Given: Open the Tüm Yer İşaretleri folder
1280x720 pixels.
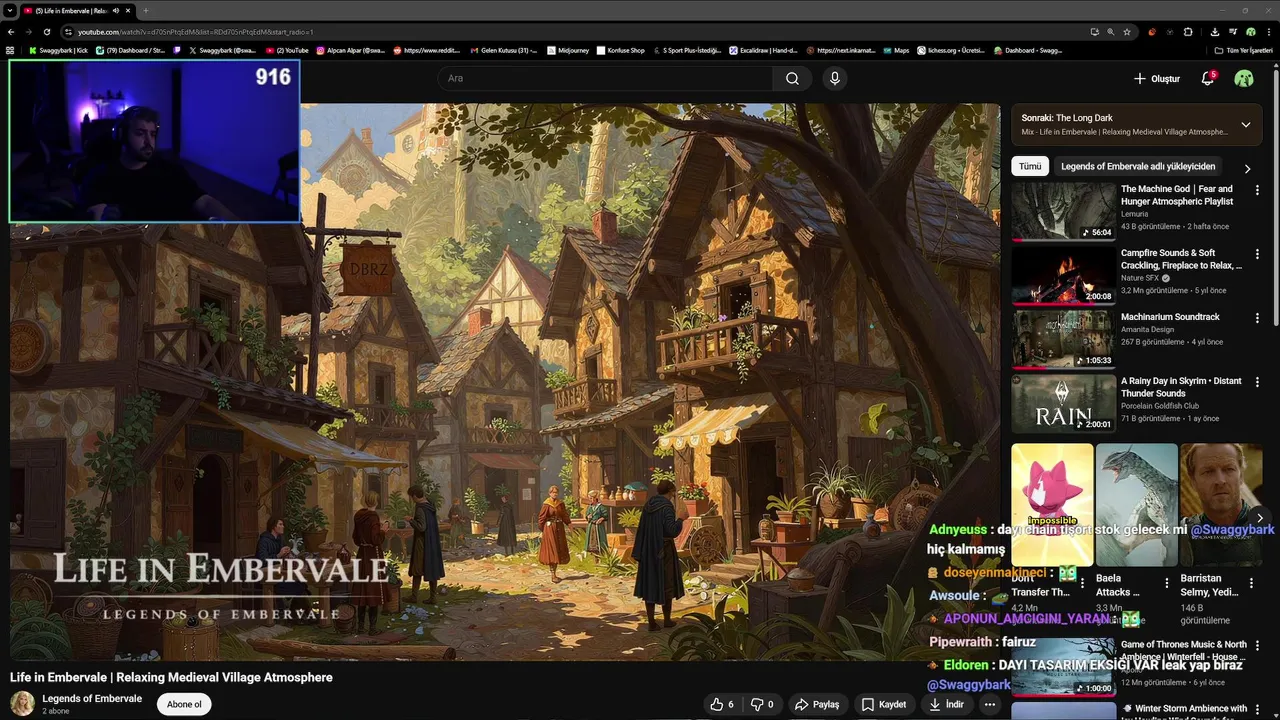Looking at the screenshot, I should point(1243,50).
